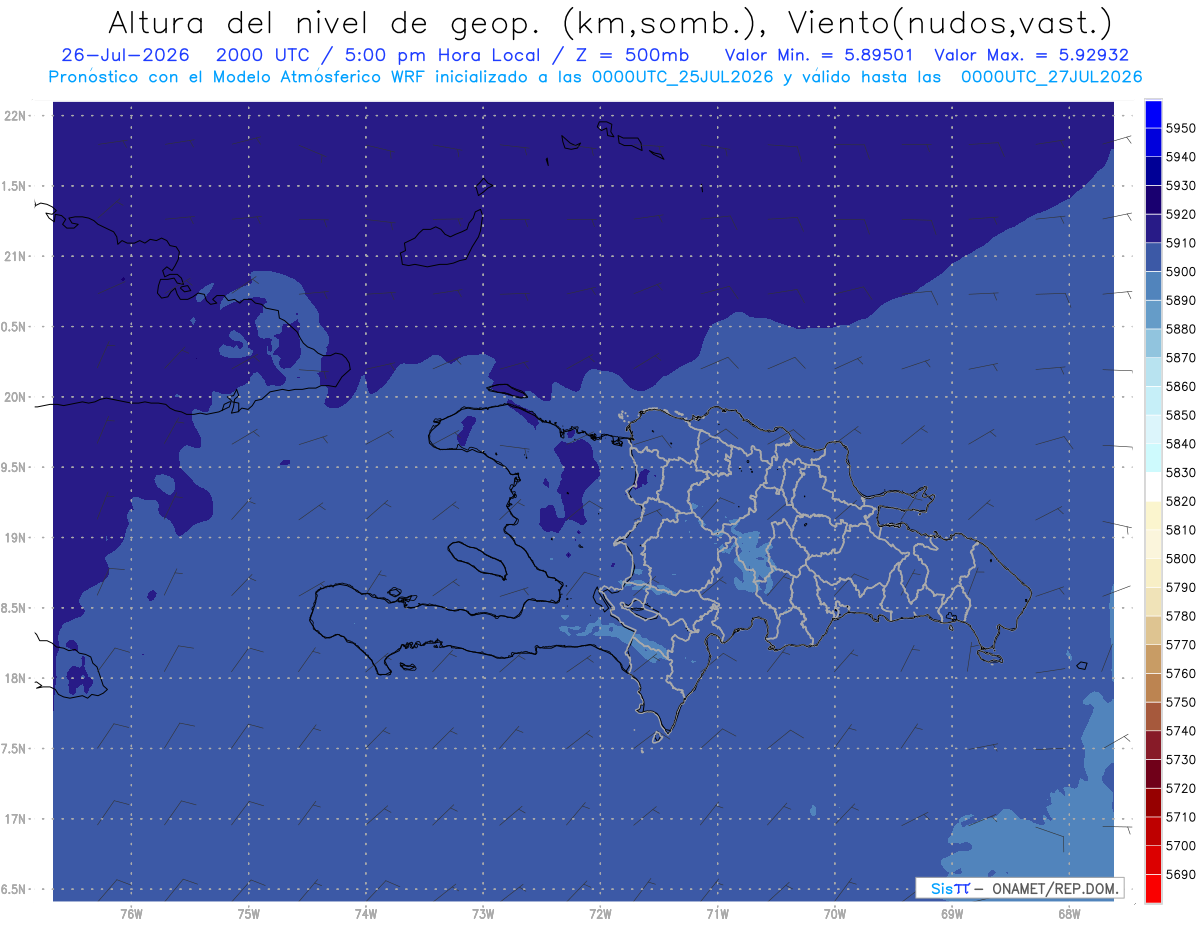Click the '5740' color bar label
Image resolution: width=1200 pixels, height=927 pixels.
(x=1180, y=731)
